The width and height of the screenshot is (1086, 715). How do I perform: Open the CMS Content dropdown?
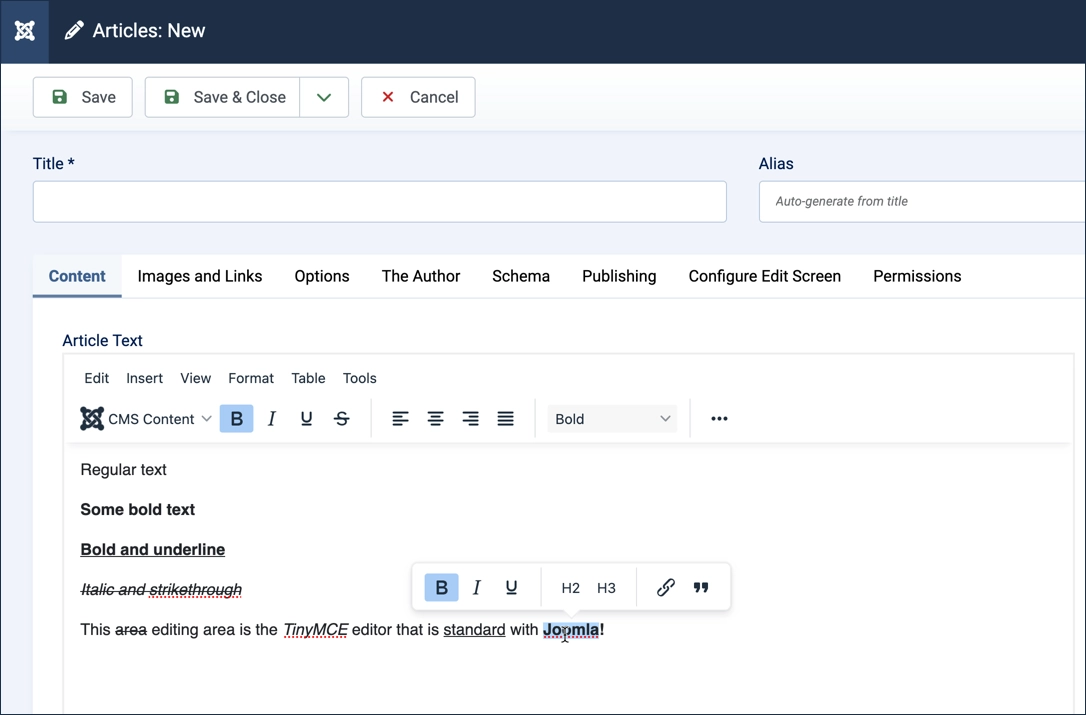(x=146, y=418)
